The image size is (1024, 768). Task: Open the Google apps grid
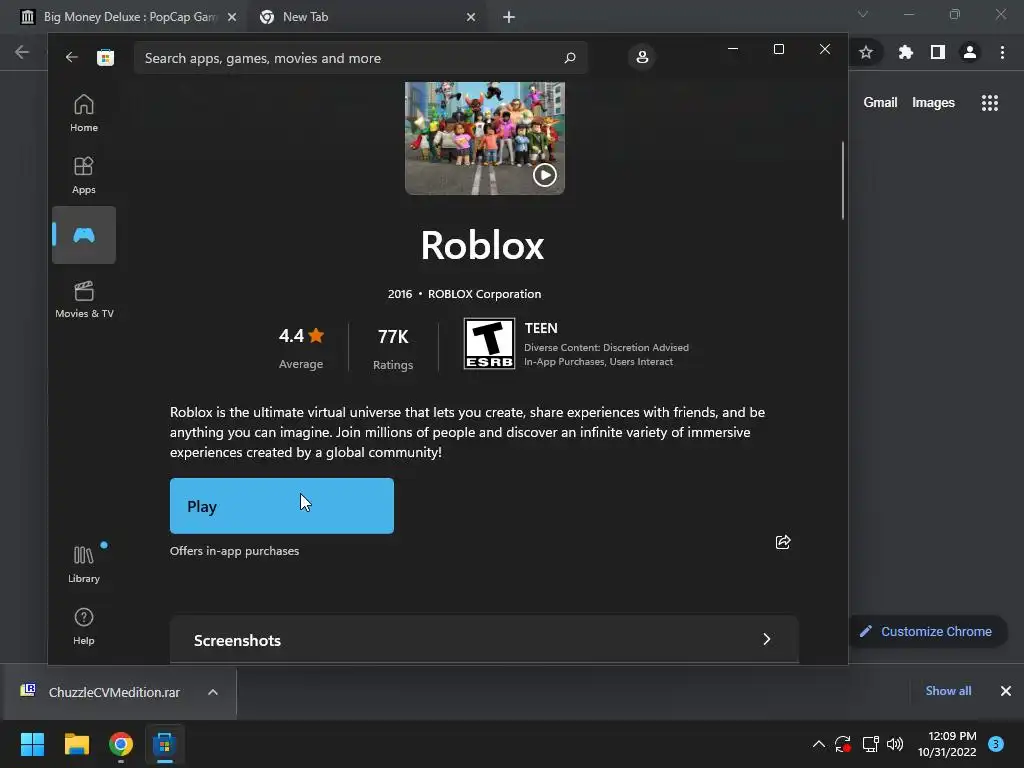pos(990,103)
